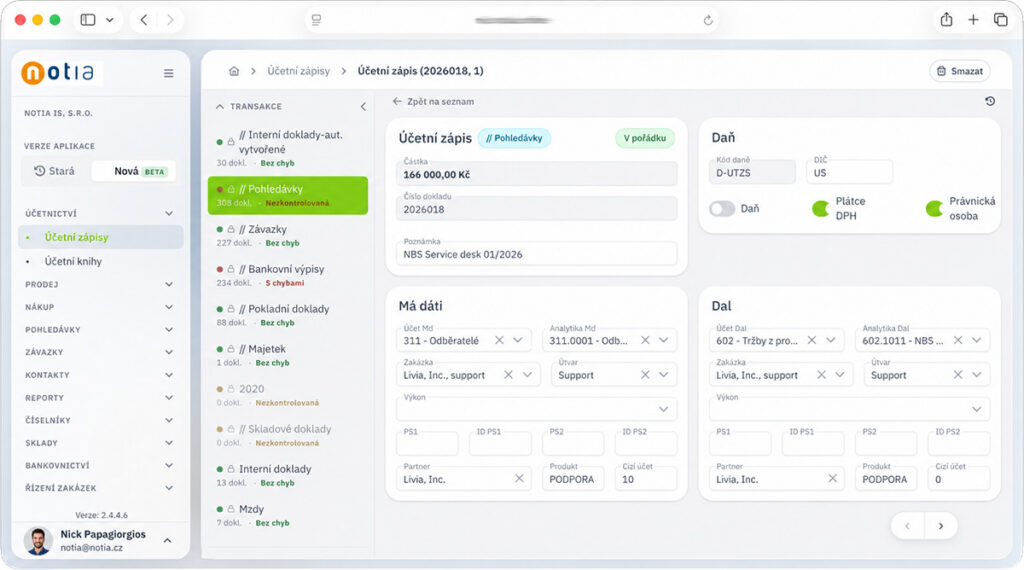The height and width of the screenshot is (570, 1024).
Task: Toggle the Právnická osoba switch
Action: [x=934, y=208]
